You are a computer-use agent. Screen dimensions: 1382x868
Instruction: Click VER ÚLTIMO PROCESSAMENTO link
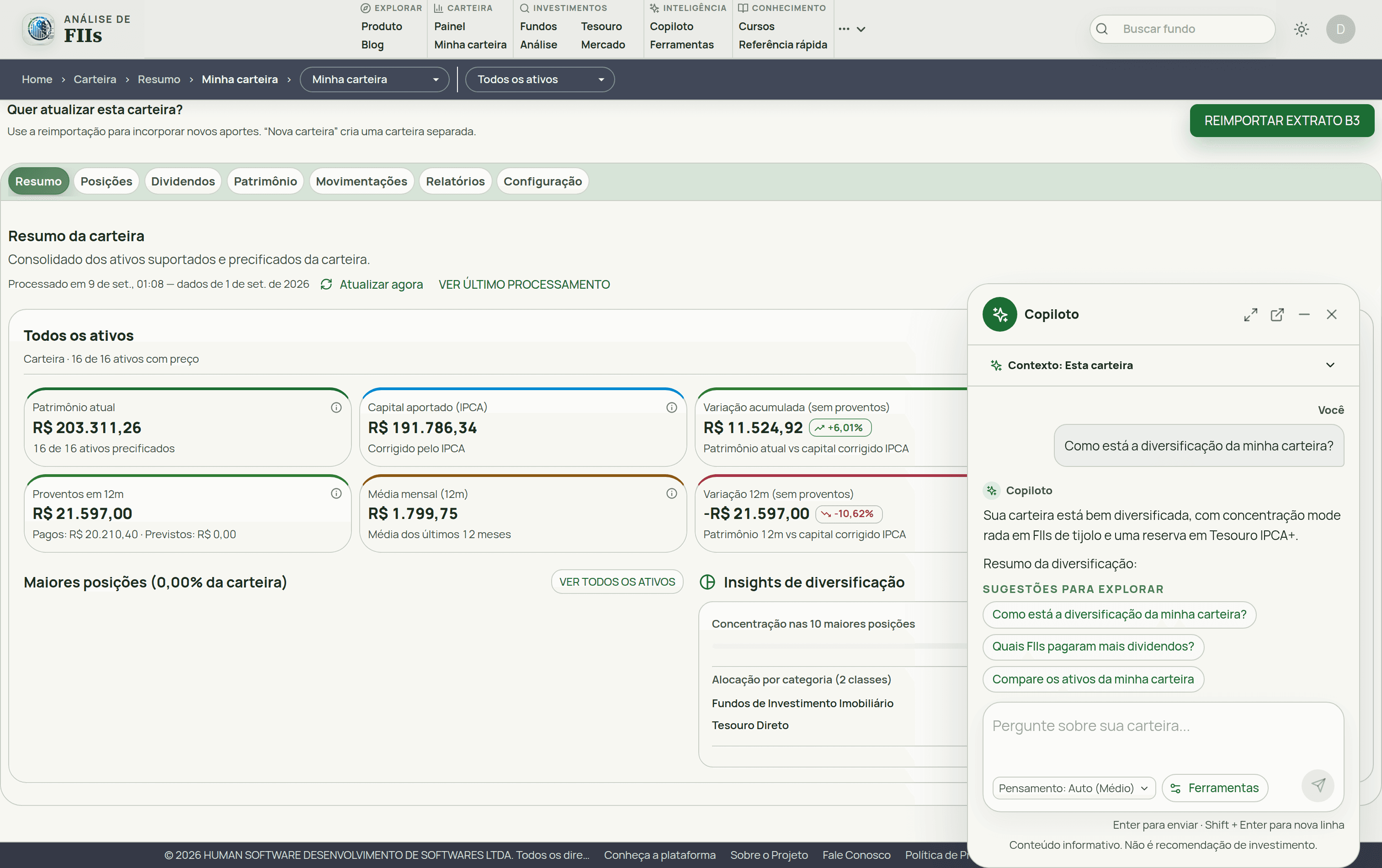[524, 285]
